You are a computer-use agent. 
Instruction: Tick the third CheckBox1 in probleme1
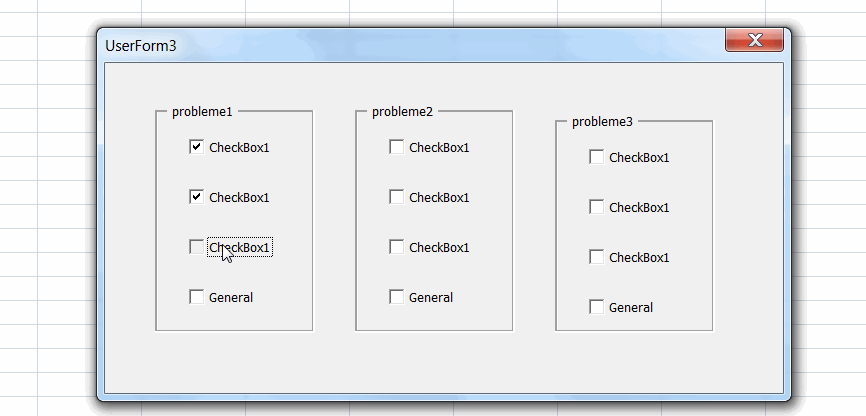coord(196,247)
